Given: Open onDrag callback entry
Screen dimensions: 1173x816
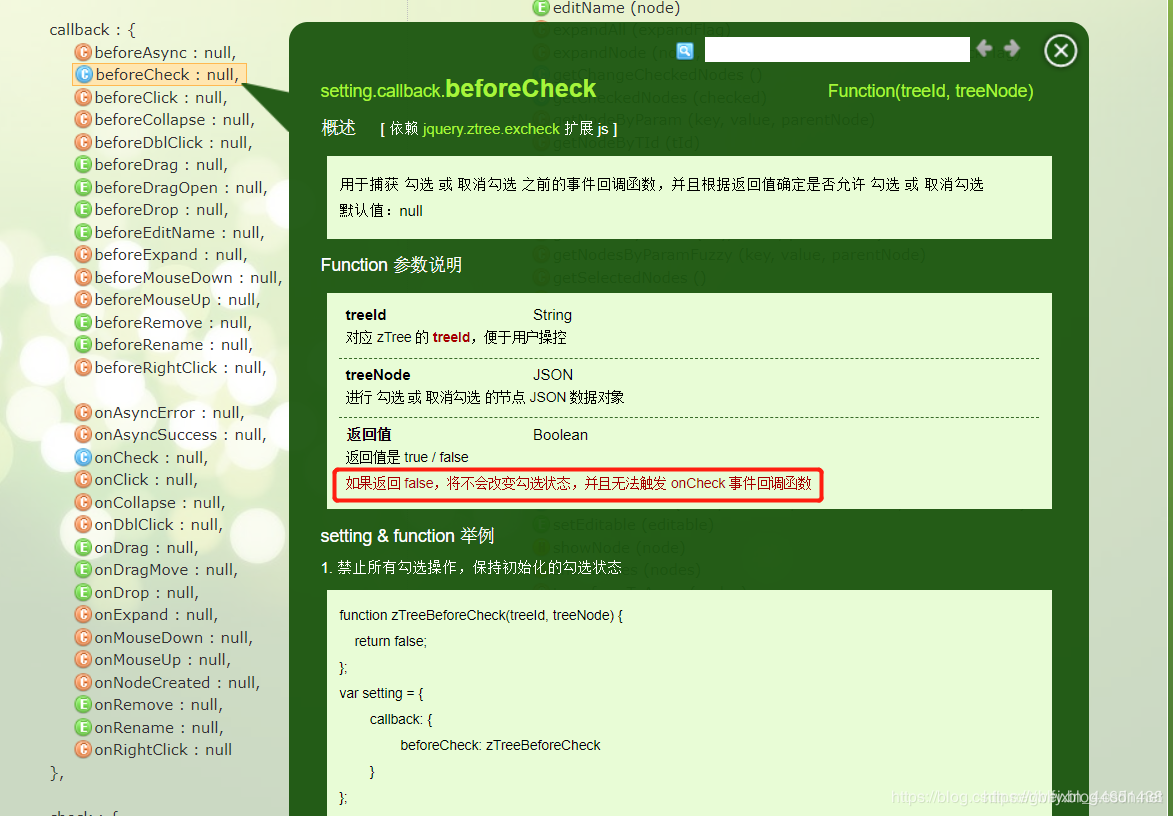Looking at the screenshot, I should coord(137,547).
